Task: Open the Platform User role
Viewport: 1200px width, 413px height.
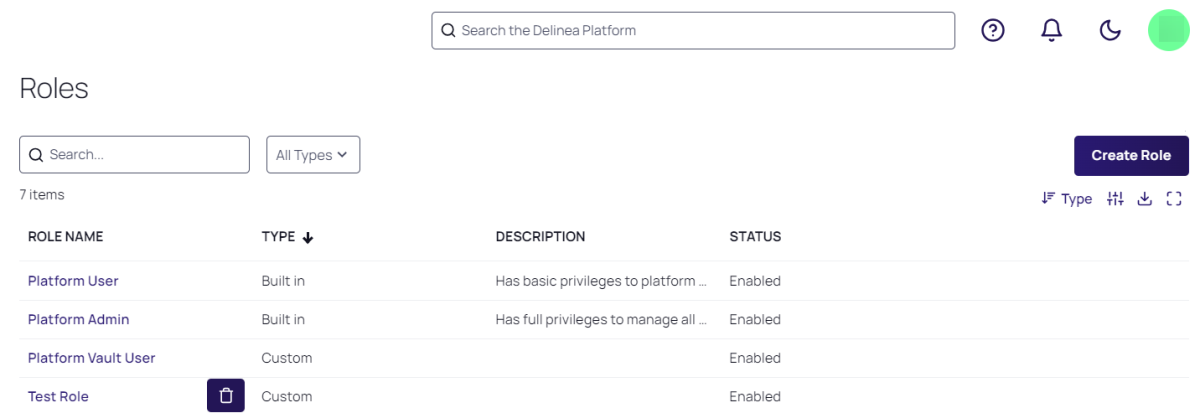Action: pos(73,281)
